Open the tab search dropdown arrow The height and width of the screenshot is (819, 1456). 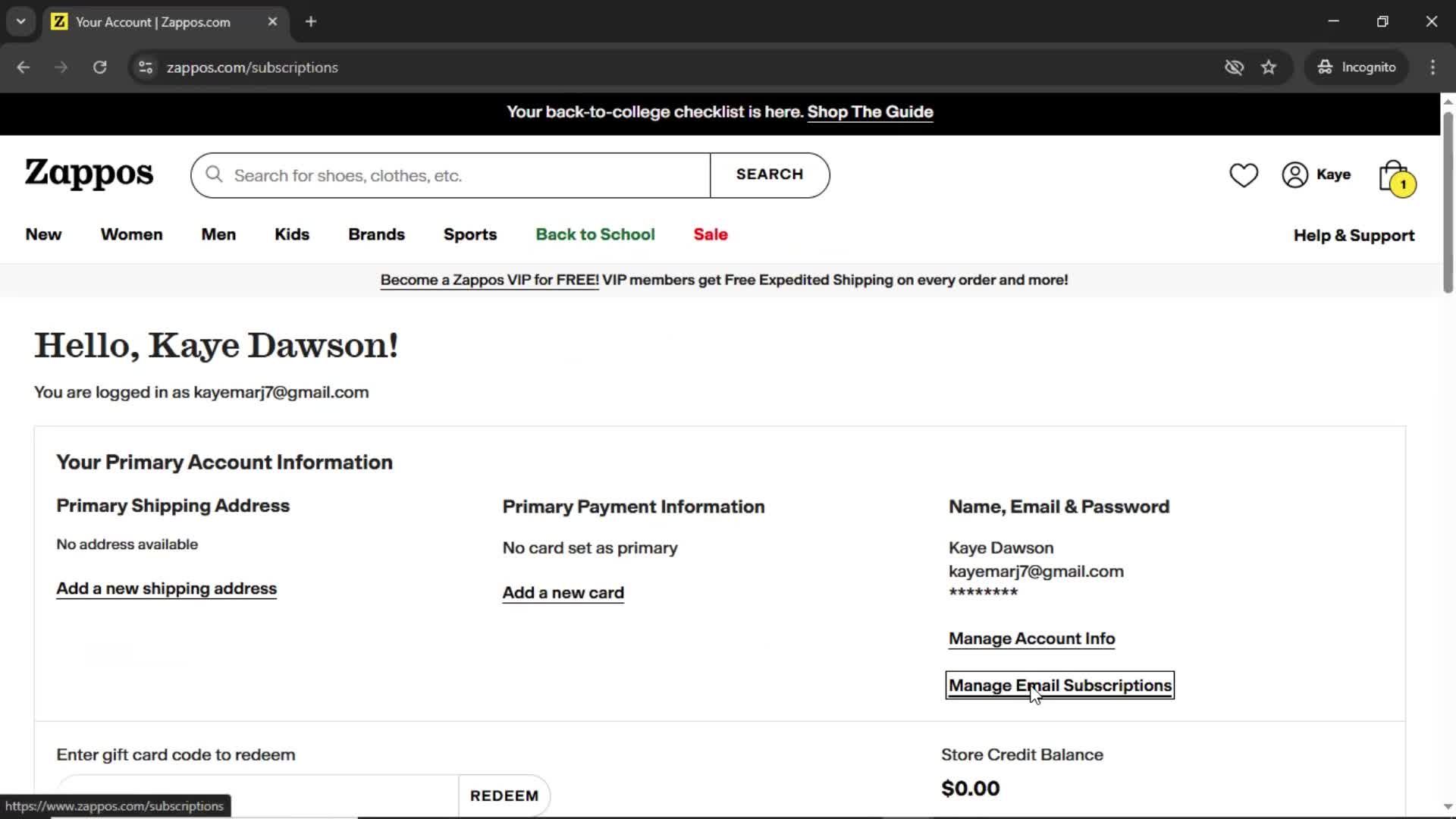pos(20,21)
